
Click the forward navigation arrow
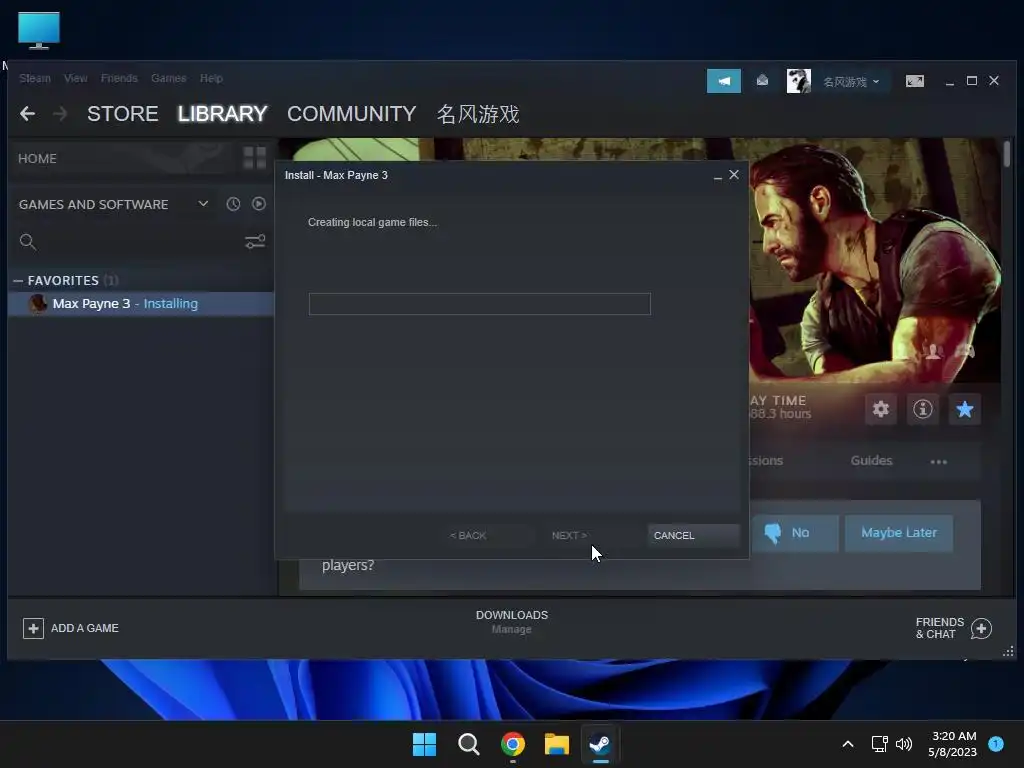60,114
